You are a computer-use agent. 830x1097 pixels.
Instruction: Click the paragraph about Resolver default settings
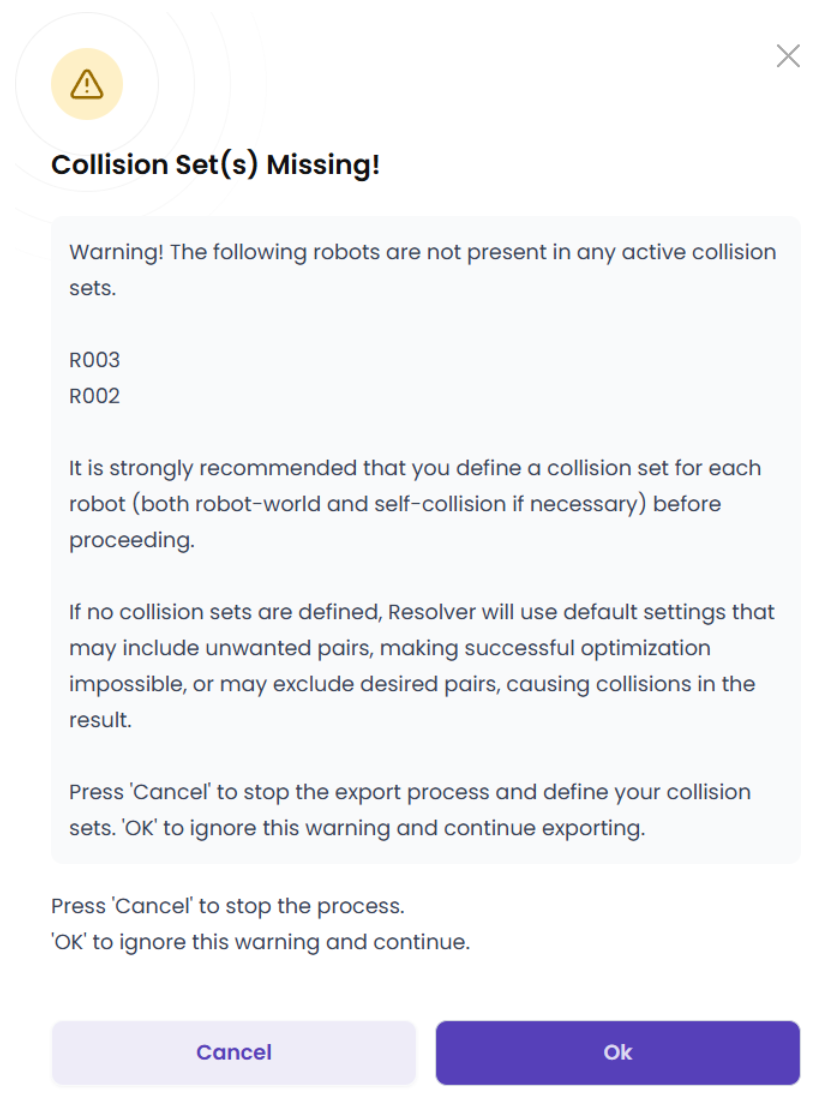(422, 665)
